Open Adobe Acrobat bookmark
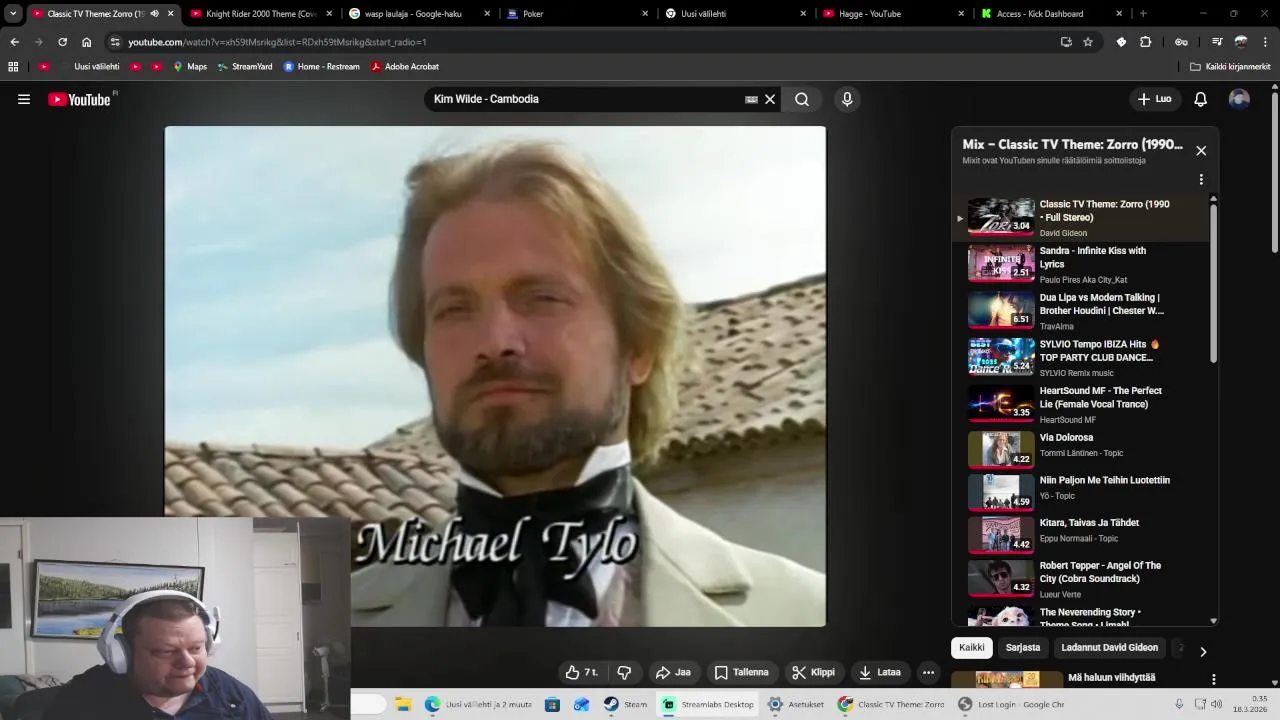The height and width of the screenshot is (720, 1280). coord(405,67)
